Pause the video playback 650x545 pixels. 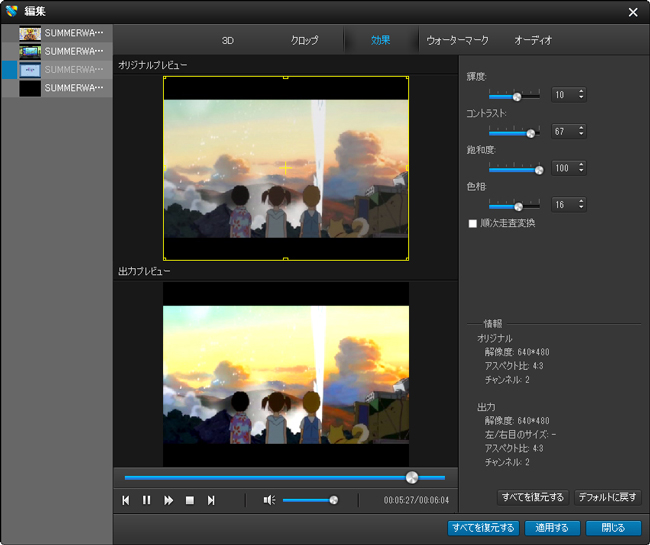pos(146,500)
